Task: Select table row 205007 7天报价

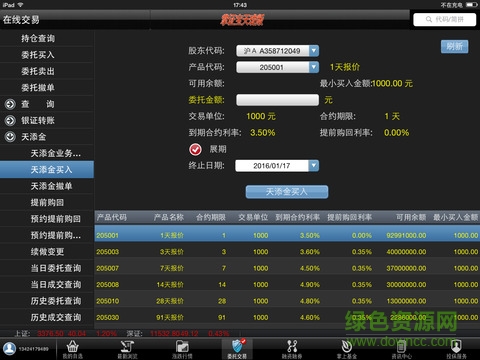Action: click(287, 268)
